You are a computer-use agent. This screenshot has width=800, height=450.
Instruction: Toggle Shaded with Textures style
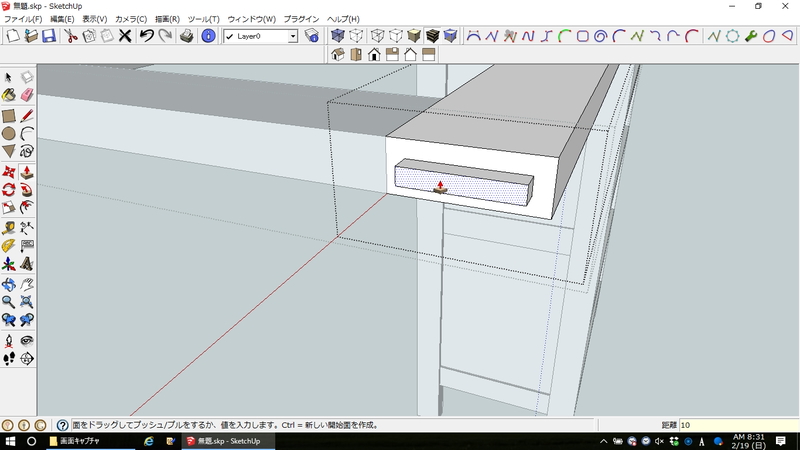click(x=432, y=36)
